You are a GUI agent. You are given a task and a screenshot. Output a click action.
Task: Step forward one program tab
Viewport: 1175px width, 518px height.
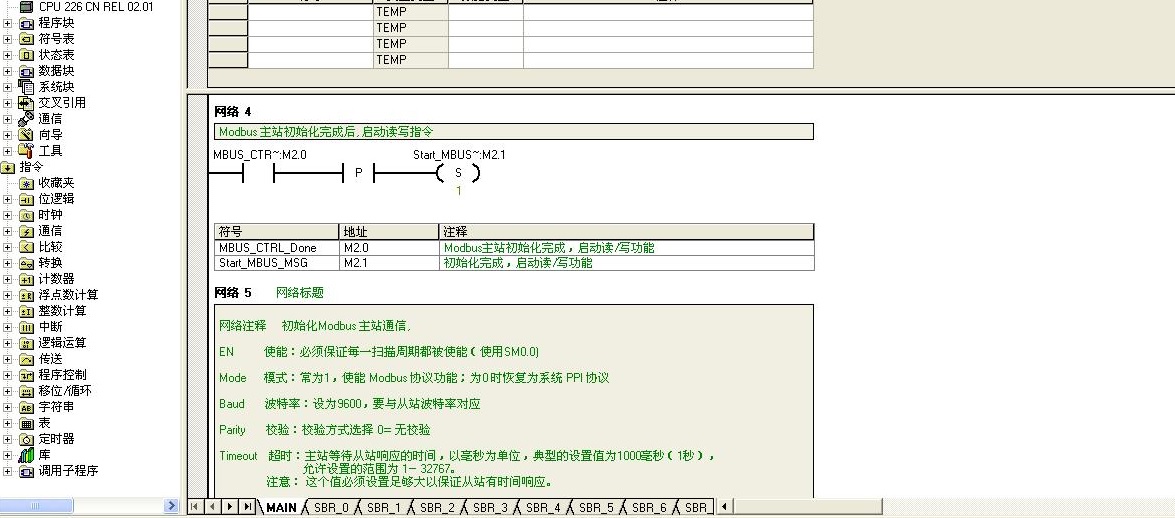coord(229,507)
